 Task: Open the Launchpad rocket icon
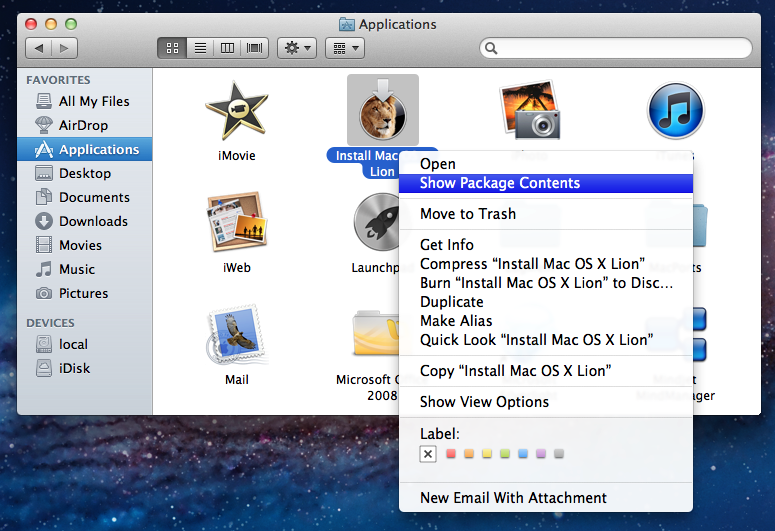pos(377,222)
